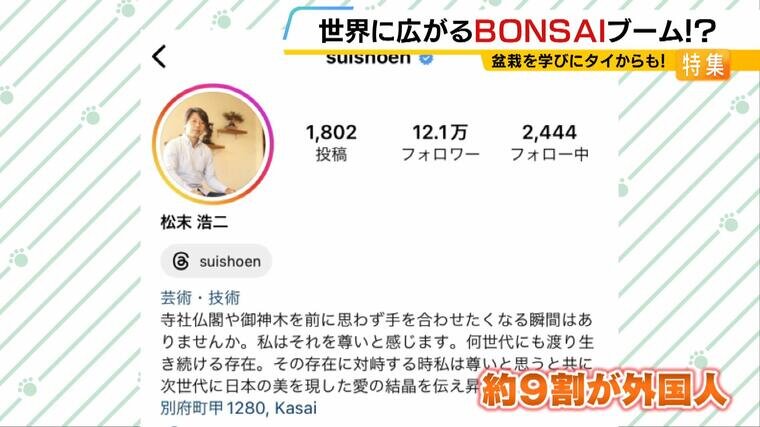Open the suishoen Threads badge
Viewport: 760px width, 427px height.
216,261
